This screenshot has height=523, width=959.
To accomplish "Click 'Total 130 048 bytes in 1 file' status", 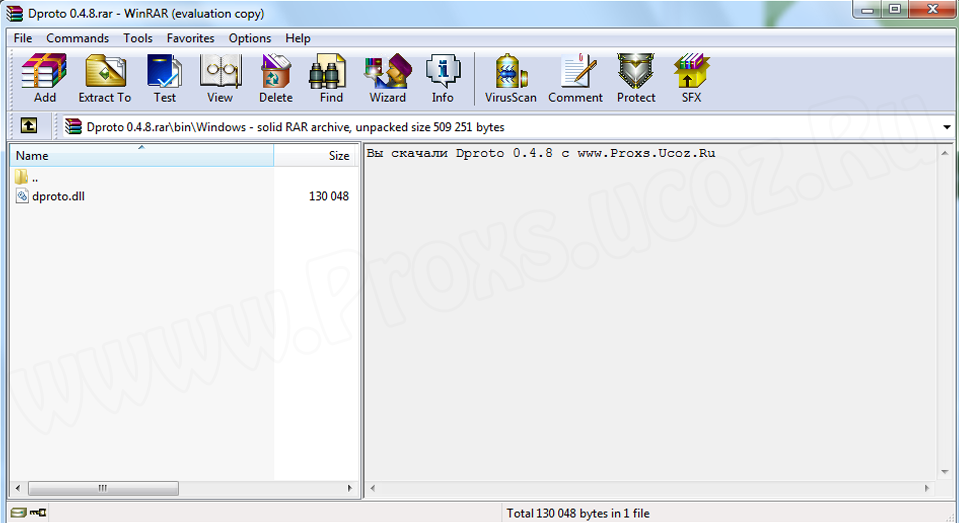I will (578, 513).
